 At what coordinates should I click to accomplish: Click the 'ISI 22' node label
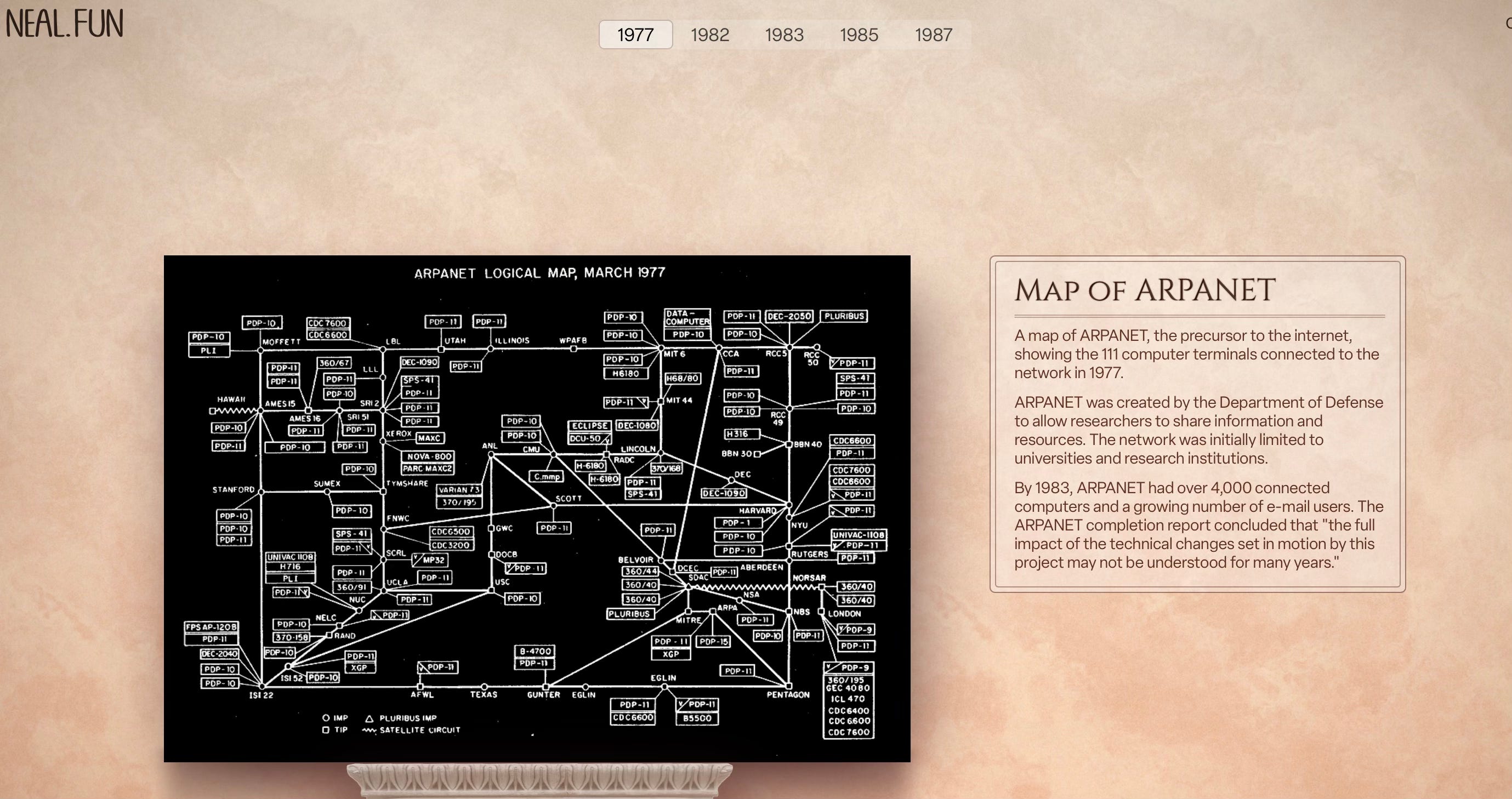click(x=260, y=695)
